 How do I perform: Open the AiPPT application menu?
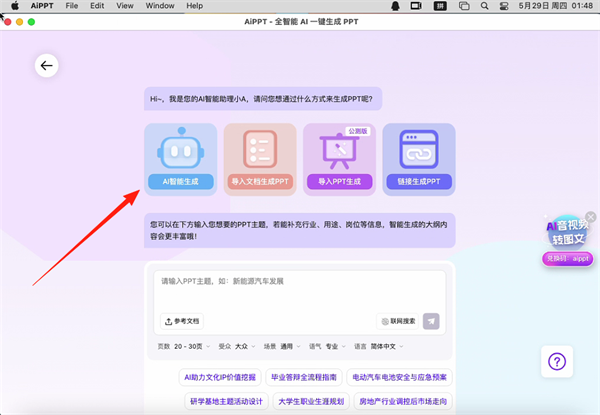[x=42, y=6]
